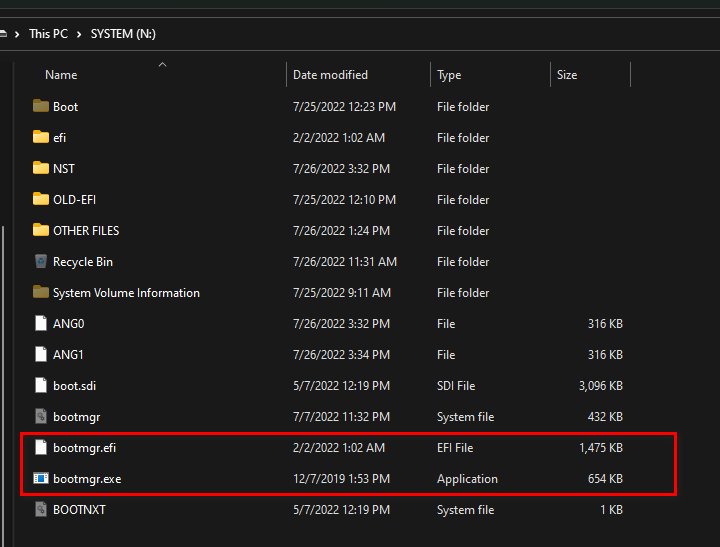Click SYSTEM (N:) breadcrumb segment
The height and width of the screenshot is (547, 720).
tap(123, 34)
